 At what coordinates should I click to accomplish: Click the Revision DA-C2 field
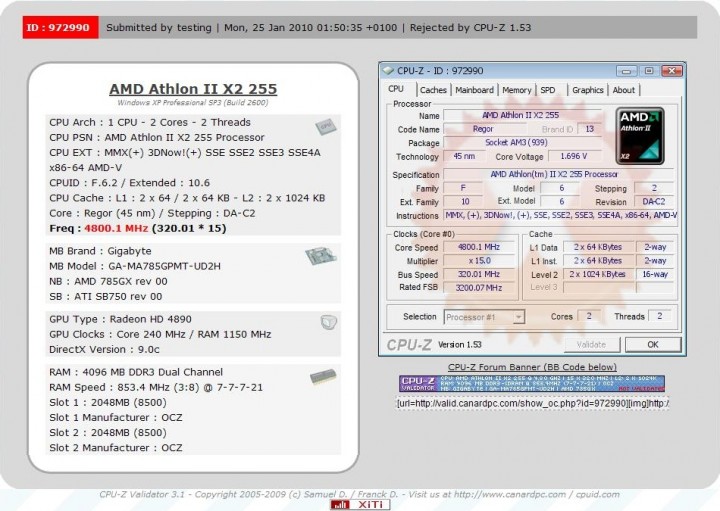[654, 202]
